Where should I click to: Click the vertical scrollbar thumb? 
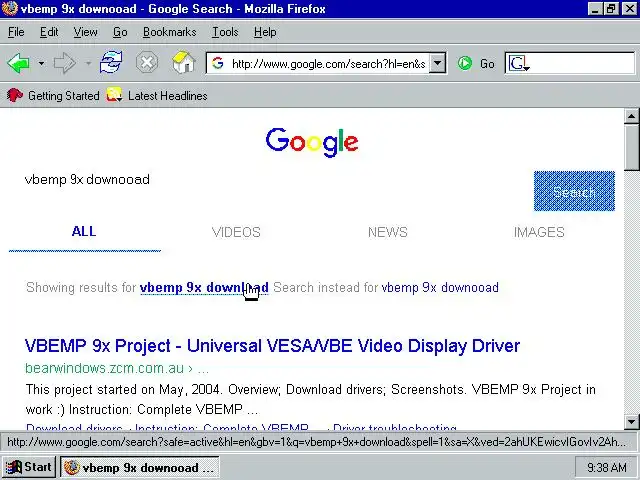click(x=631, y=147)
